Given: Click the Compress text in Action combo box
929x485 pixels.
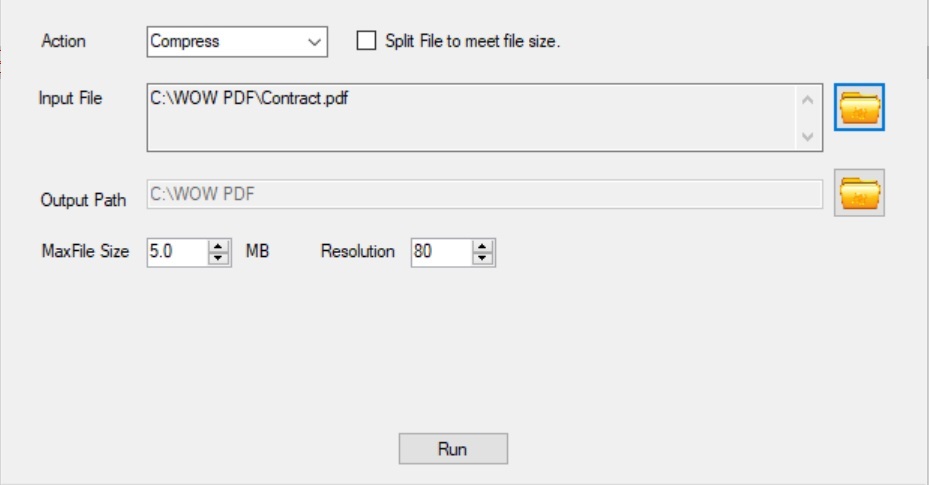Looking at the screenshot, I should click(186, 42).
